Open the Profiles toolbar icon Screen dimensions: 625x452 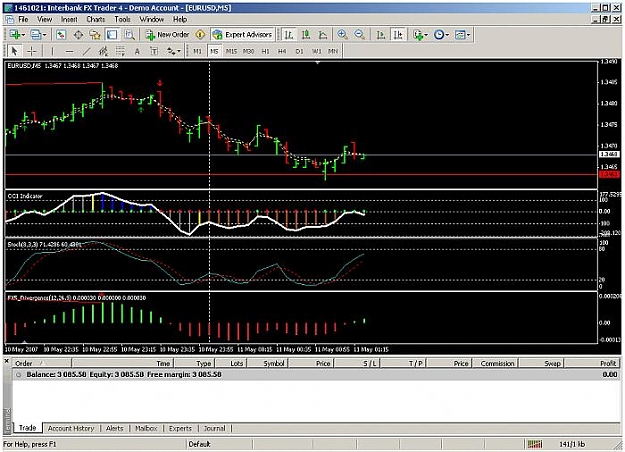36,35
